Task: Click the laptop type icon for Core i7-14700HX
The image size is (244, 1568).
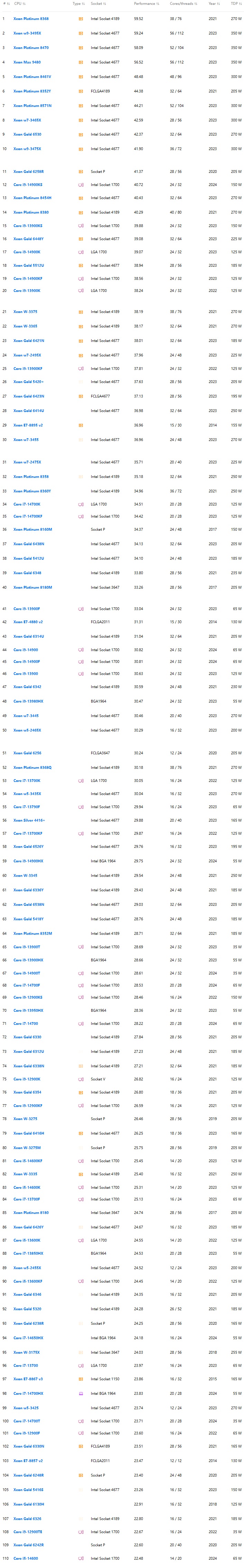Action: (81, 1393)
